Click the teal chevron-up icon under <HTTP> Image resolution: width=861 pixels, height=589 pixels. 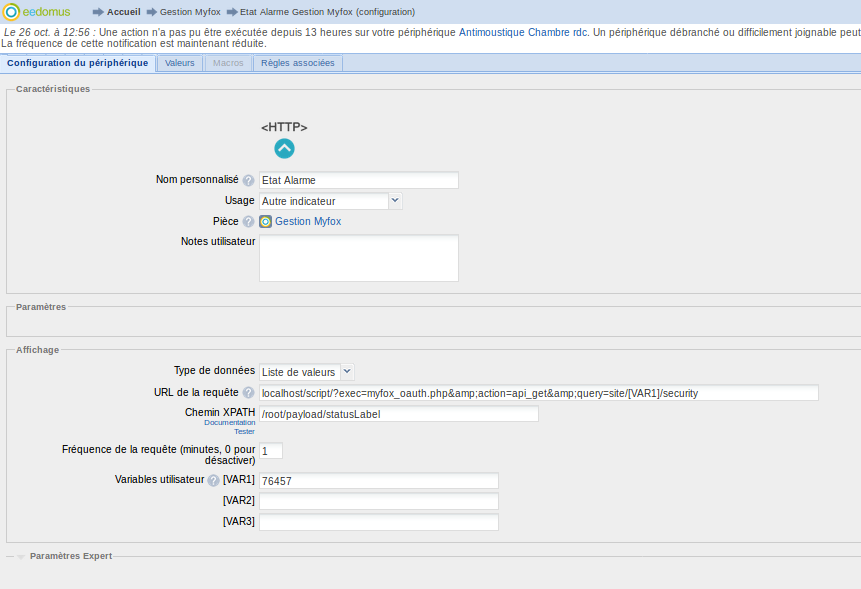point(284,148)
